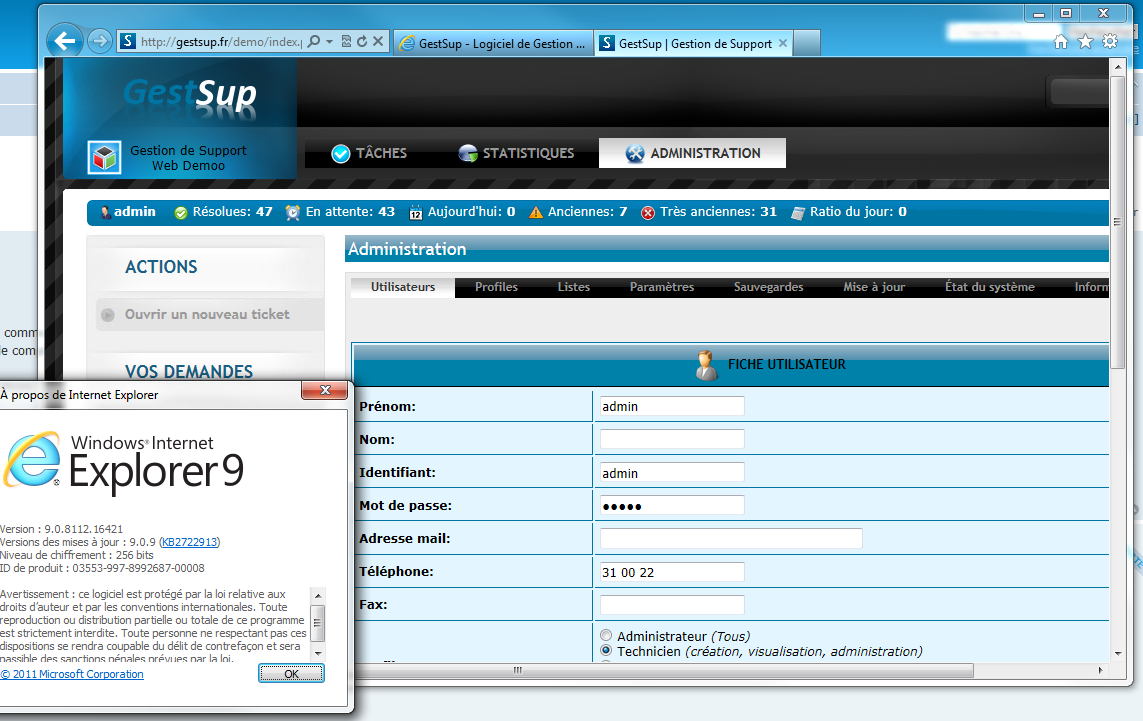Select the Listes tab
Screen dimensions: 1143x721
(574, 287)
